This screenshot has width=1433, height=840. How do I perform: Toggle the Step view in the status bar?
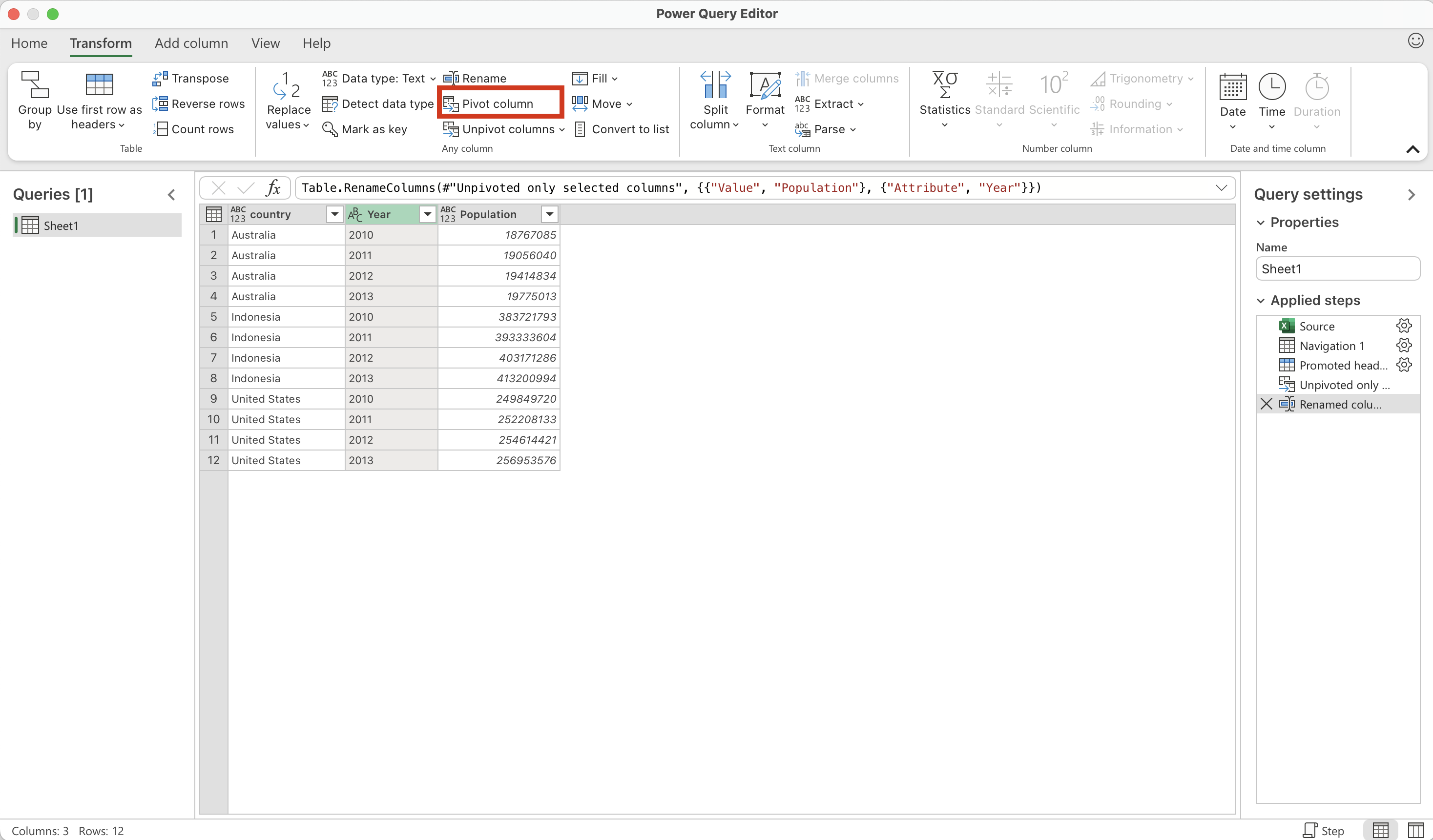coord(1324,830)
